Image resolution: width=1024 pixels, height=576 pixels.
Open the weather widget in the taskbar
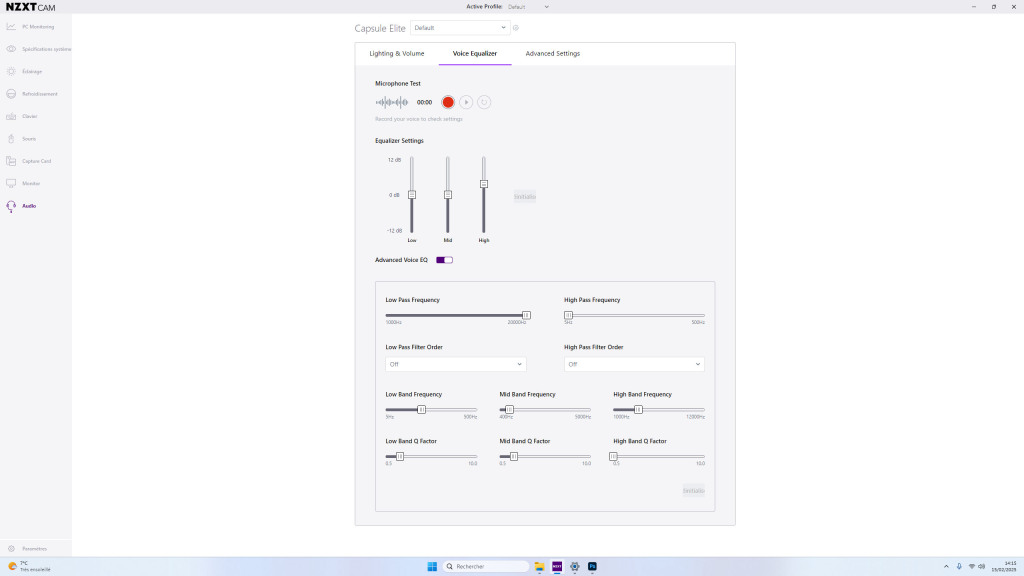(29, 566)
